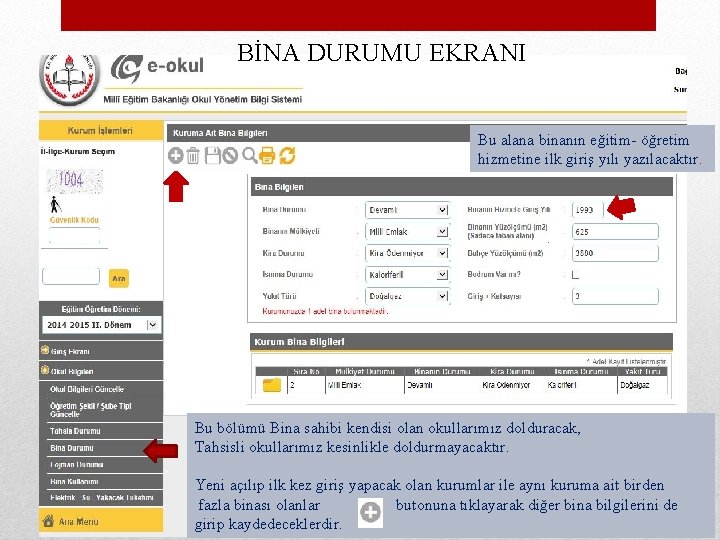Print with the orange printer icon

pos(267,156)
